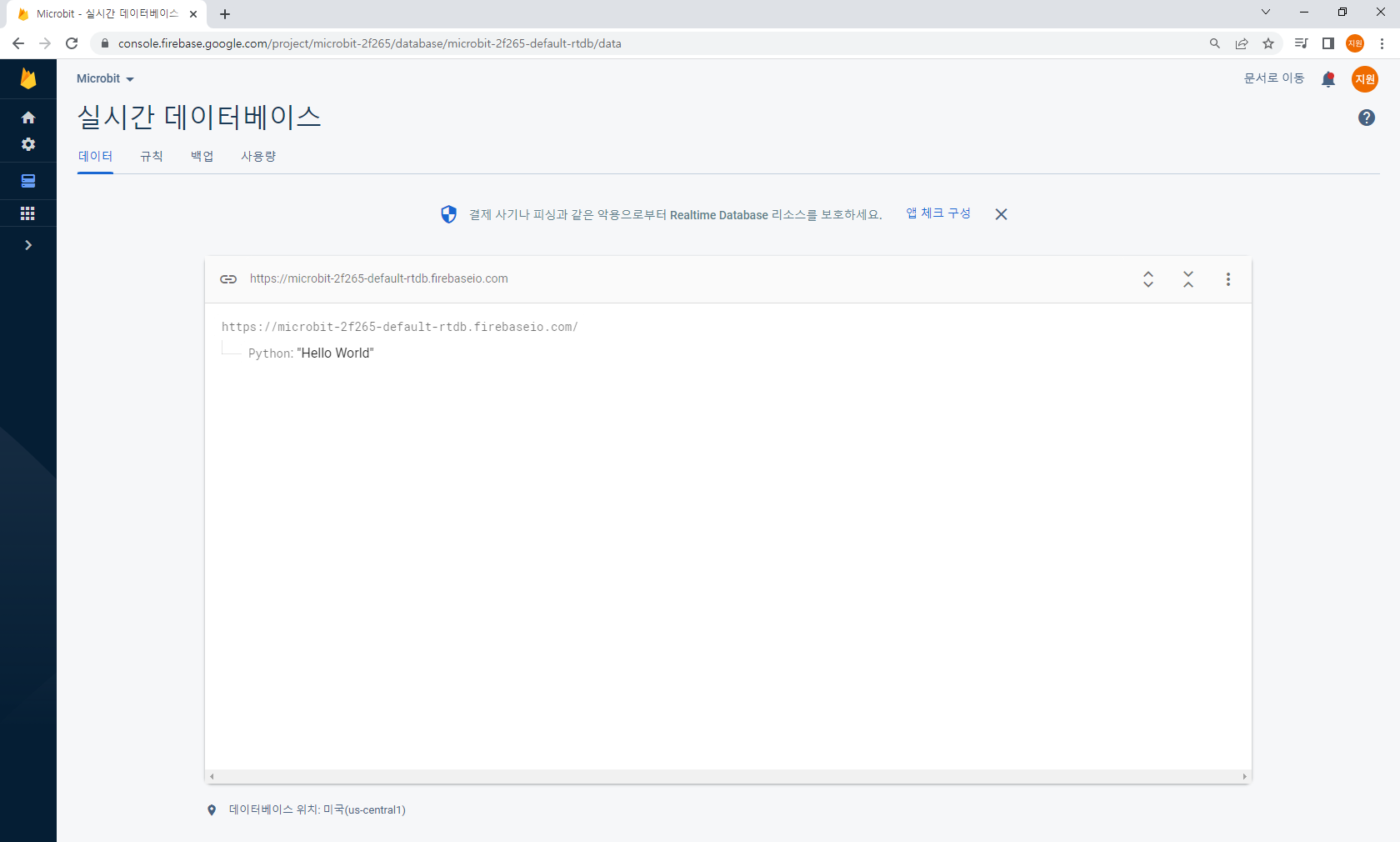Click the "Hello World" value
Viewport: 1400px width, 842px height.
pyautogui.click(x=336, y=353)
